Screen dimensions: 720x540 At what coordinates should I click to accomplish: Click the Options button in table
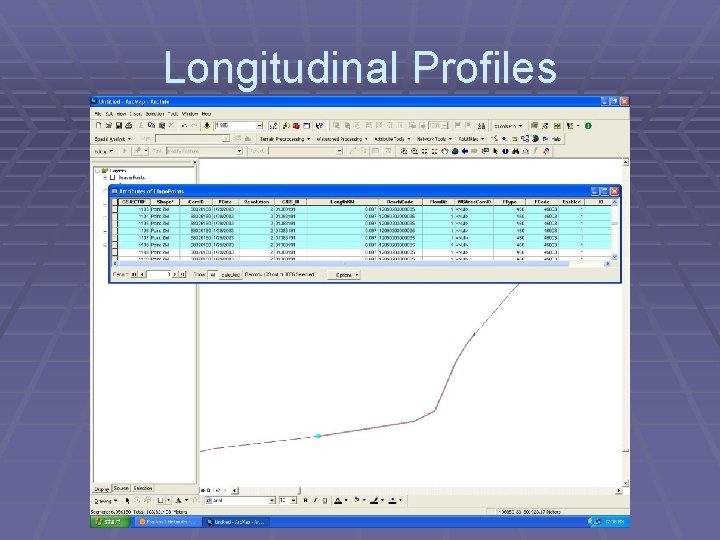pos(344,275)
